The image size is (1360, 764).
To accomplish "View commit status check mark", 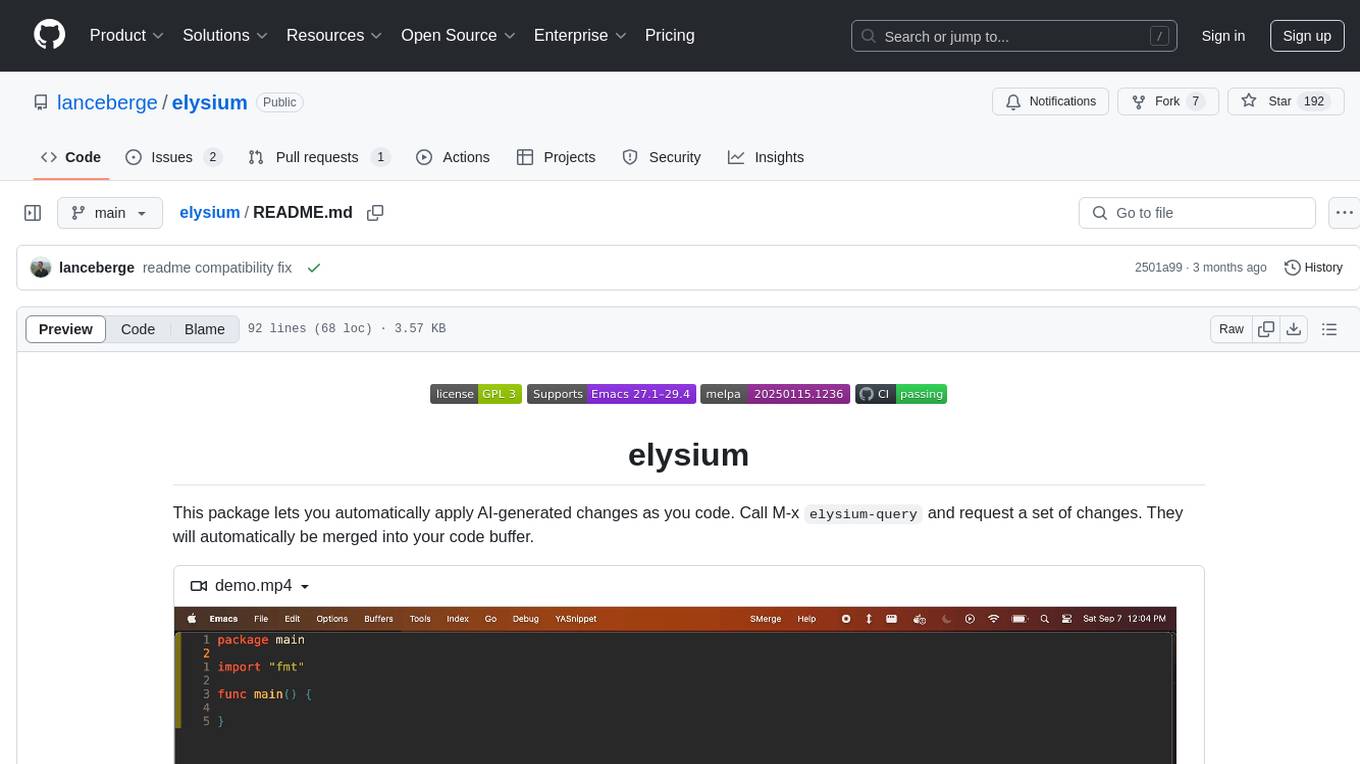I will 314,268.
